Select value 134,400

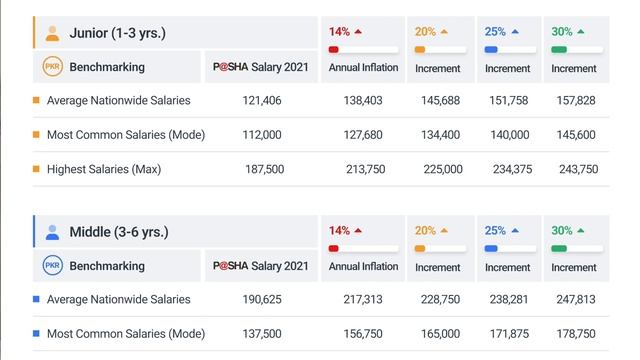click(440, 135)
